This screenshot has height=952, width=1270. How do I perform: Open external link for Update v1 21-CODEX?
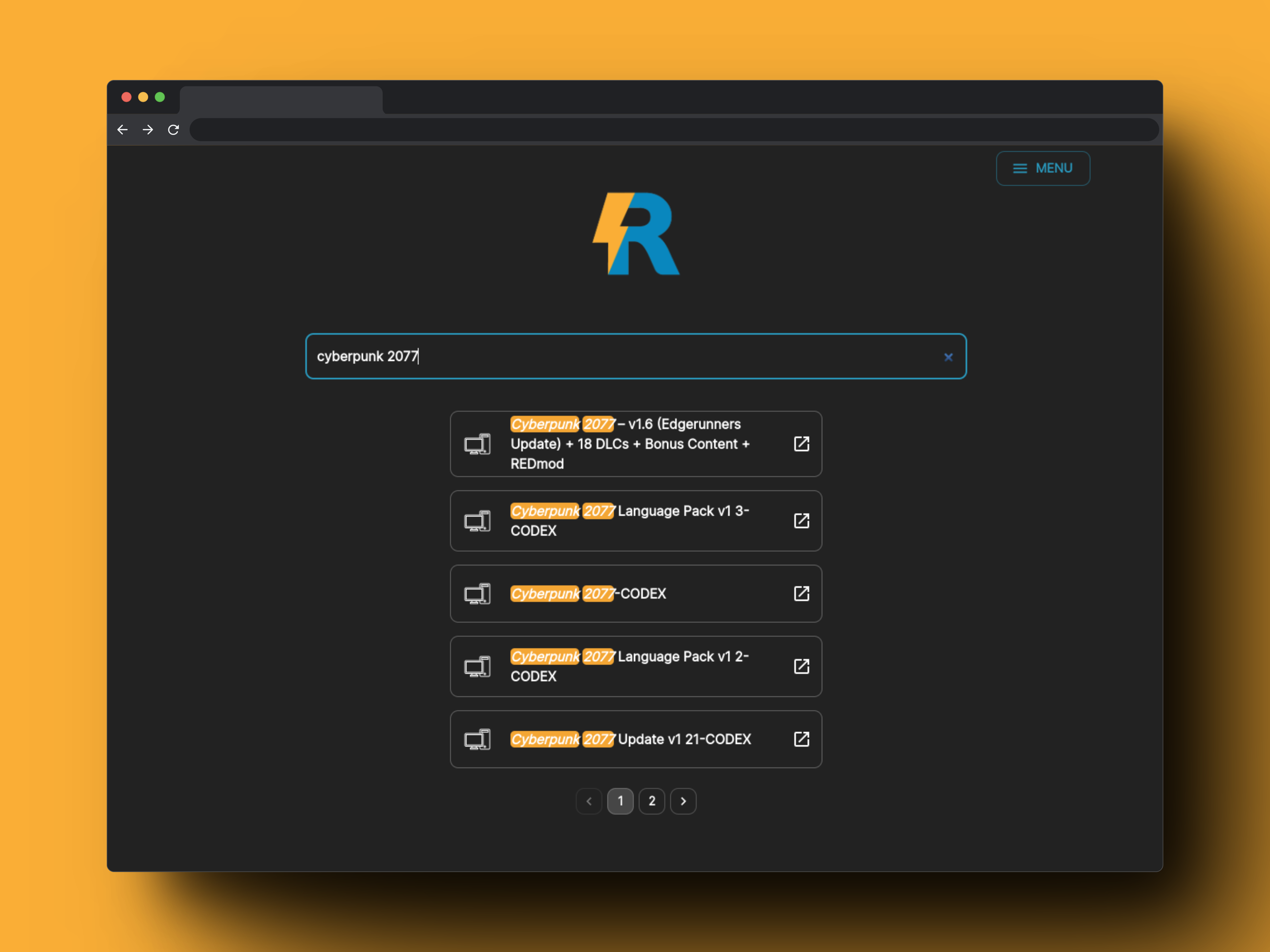(x=801, y=739)
